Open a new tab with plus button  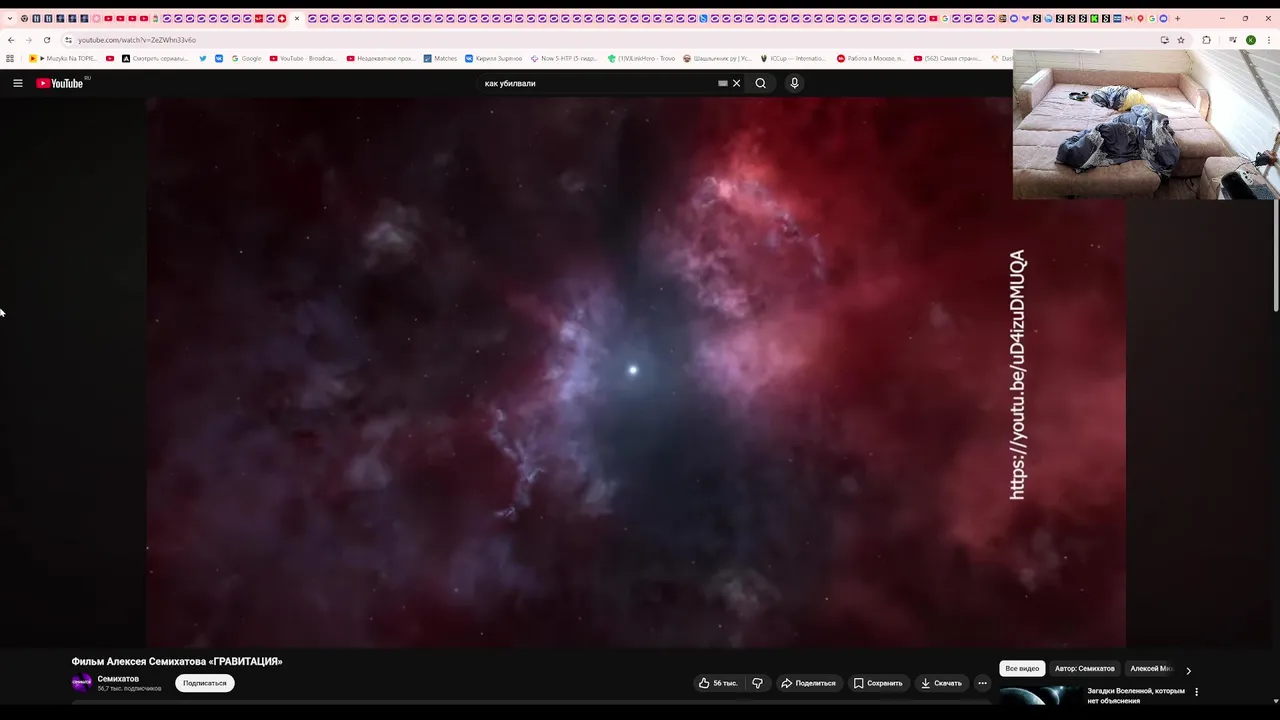[x=1177, y=18]
